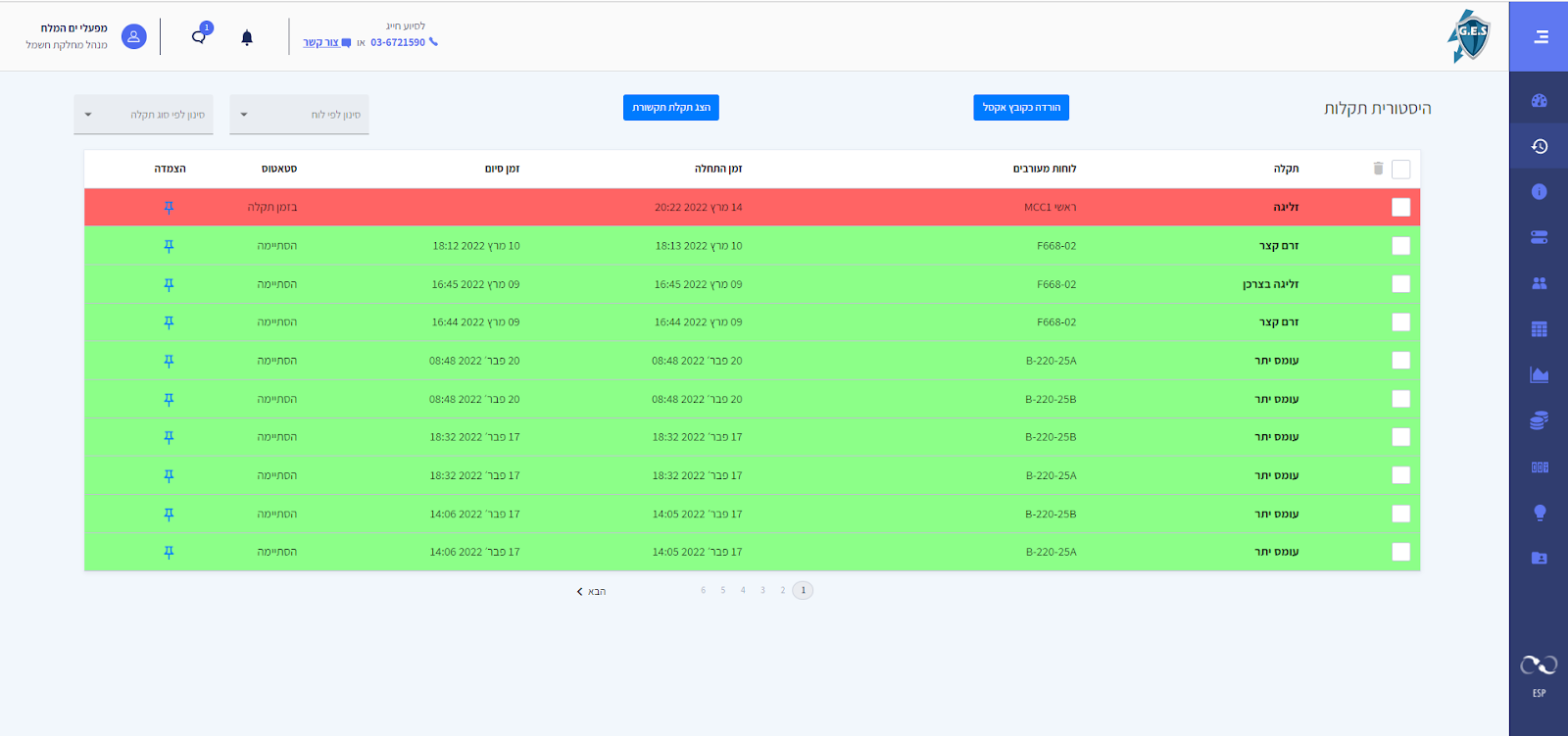Expand the filter by fault type dropdown
The width and height of the screenshot is (1568, 736).
pyautogui.click(x=143, y=115)
